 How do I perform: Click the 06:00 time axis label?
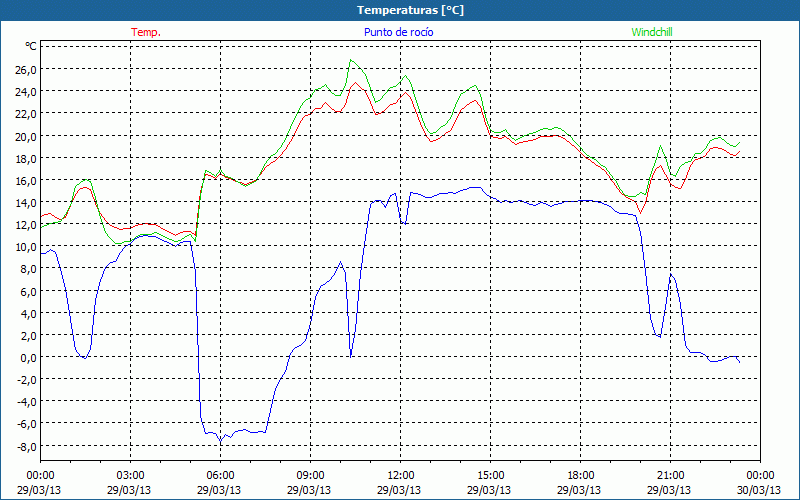[220, 476]
